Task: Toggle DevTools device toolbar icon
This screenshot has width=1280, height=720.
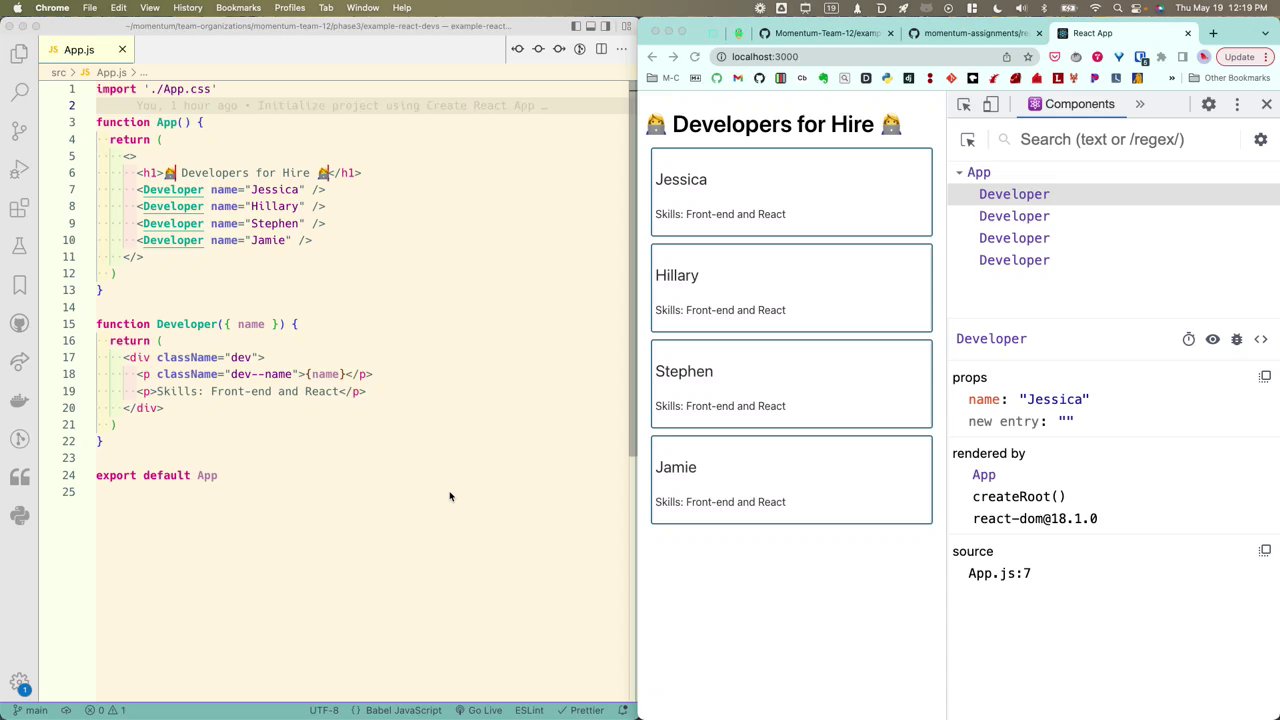Action: (990, 104)
